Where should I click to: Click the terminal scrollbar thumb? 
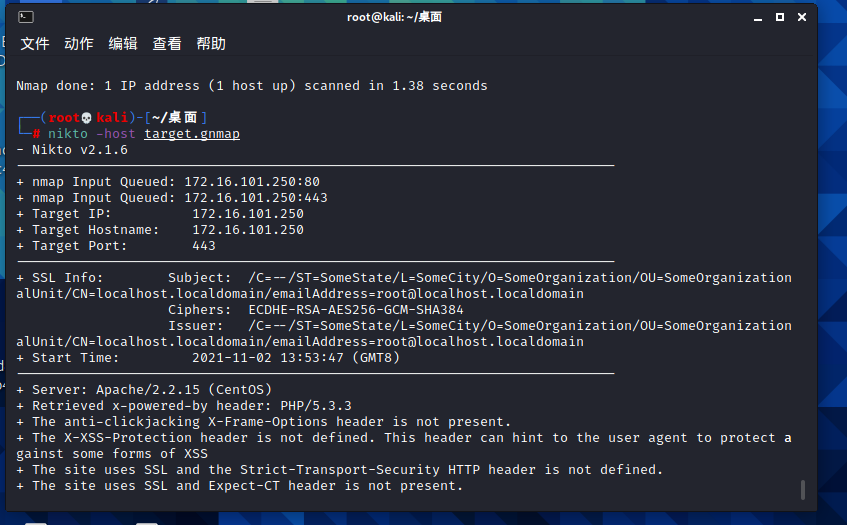click(803, 489)
